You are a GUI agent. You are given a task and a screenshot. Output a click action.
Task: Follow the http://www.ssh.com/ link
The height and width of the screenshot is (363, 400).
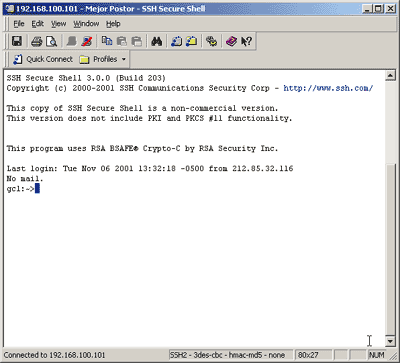[328, 88]
